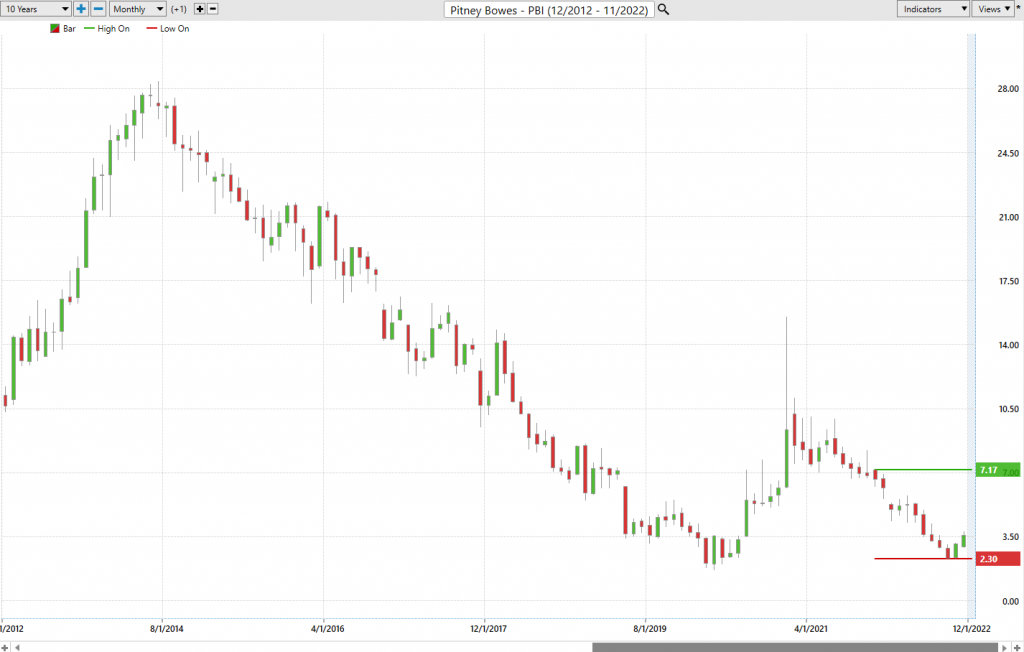The height and width of the screenshot is (652, 1024).
Task: Click the 3.50 price axis label
Action: click(1010, 537)
